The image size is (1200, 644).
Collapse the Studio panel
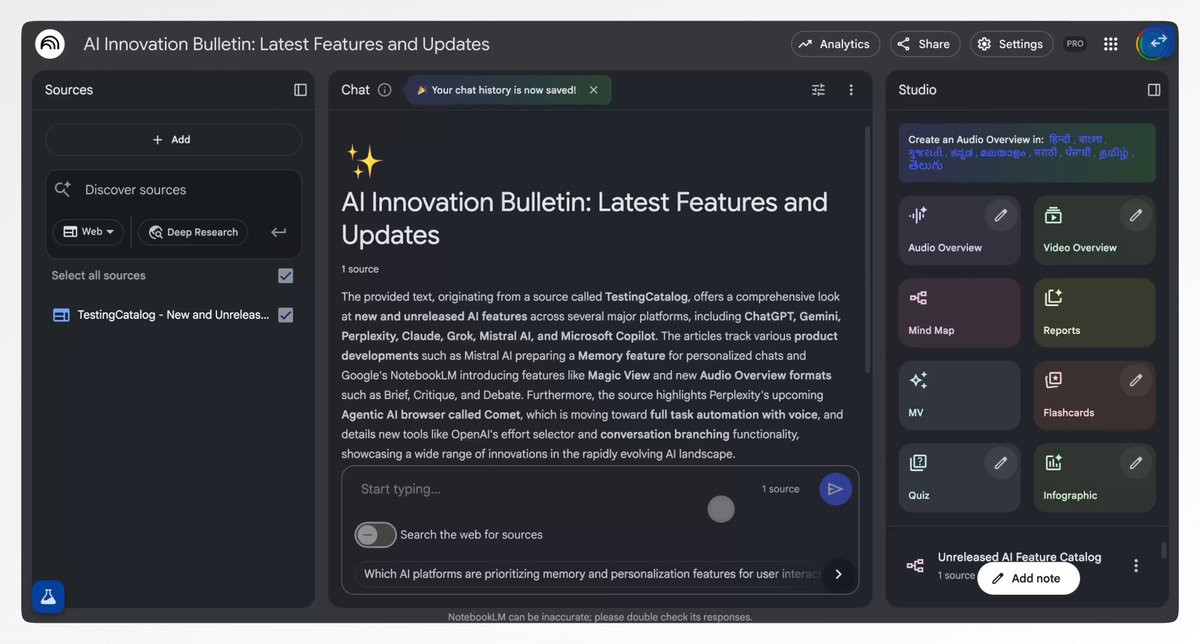click(x=1154, y=90)
